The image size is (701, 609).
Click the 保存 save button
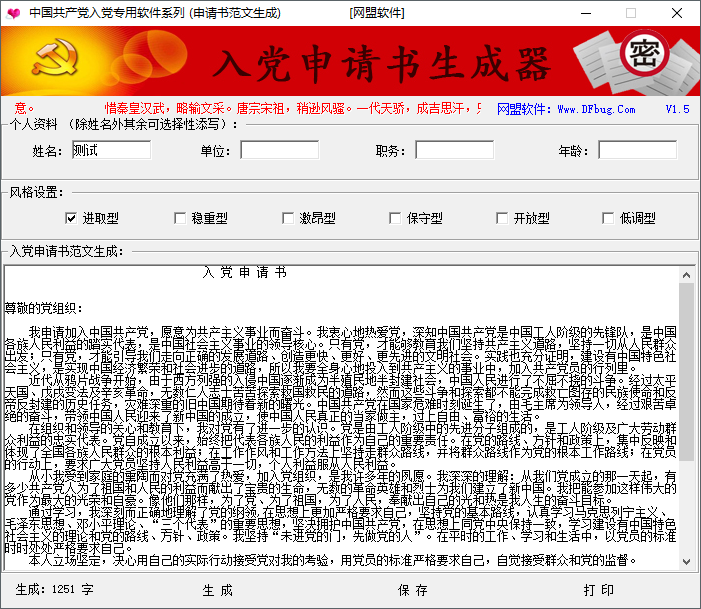pyautogui.click(x=413, y=591)
